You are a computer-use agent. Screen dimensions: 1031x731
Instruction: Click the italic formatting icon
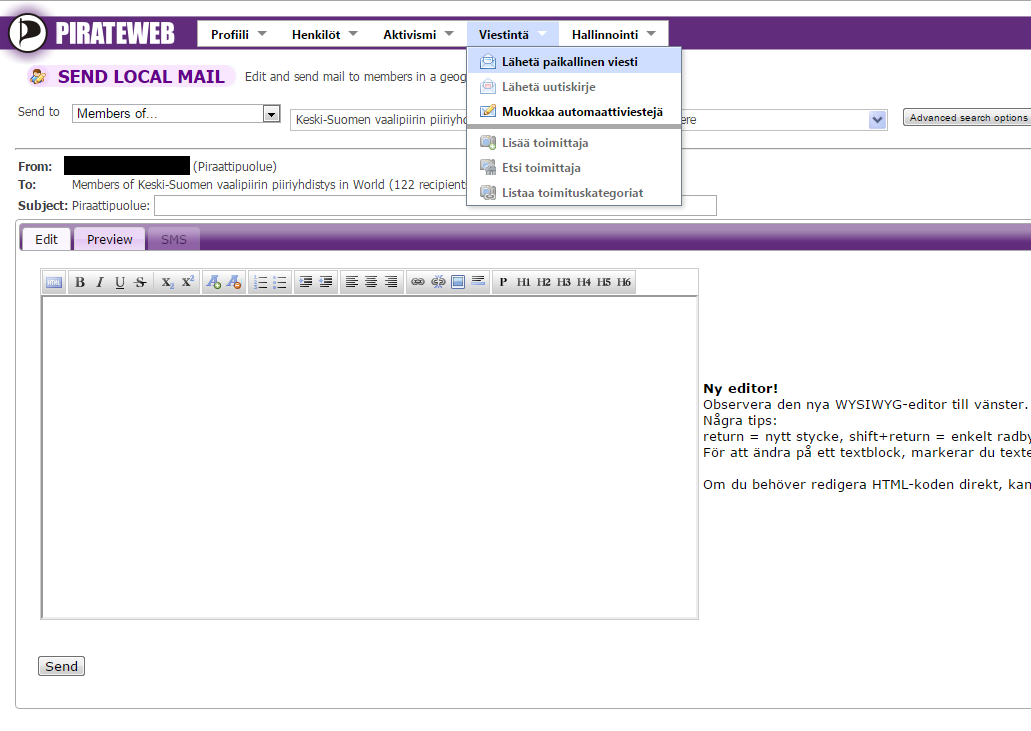(100, 283)
